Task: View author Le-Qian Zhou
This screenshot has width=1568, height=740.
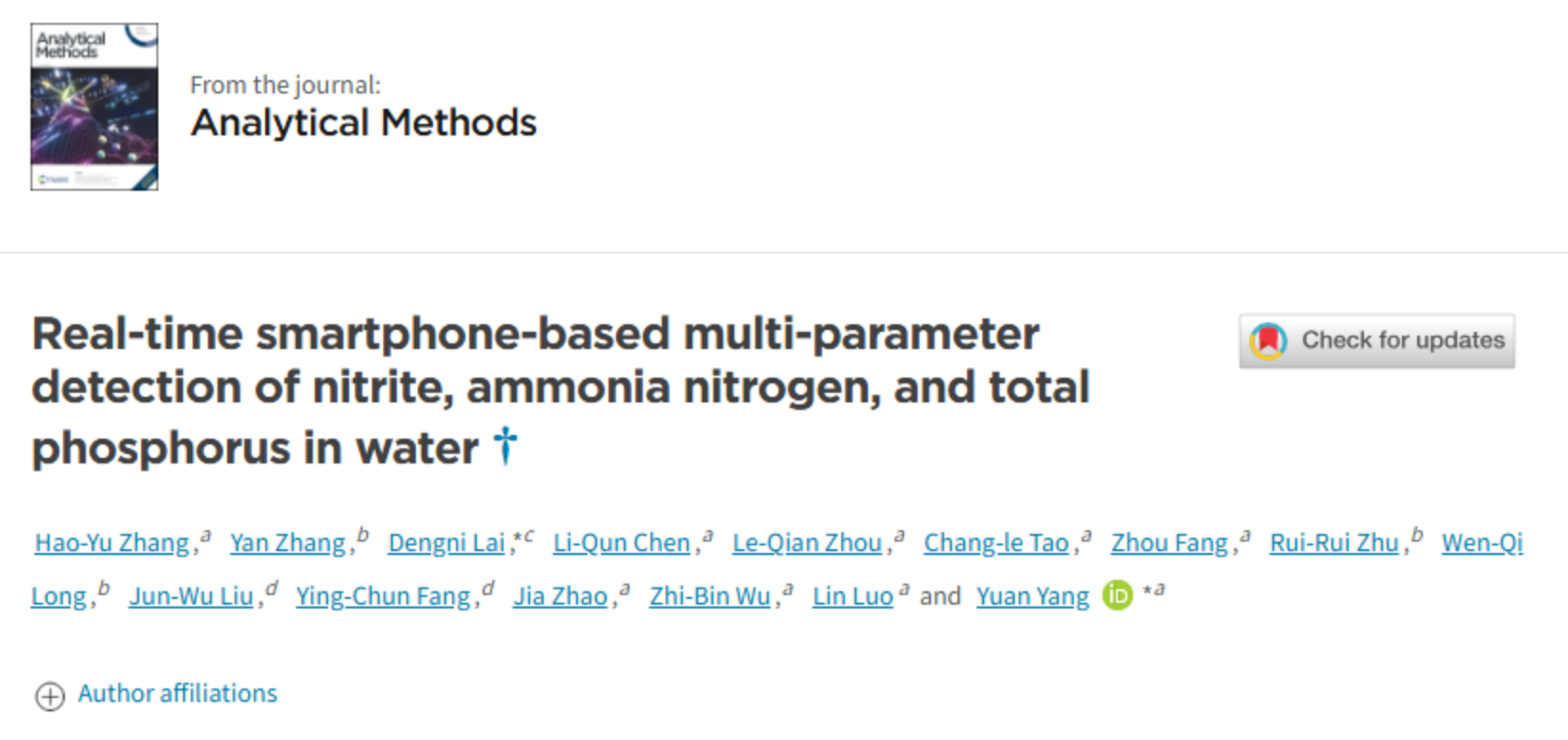Action: click(807, 543)
